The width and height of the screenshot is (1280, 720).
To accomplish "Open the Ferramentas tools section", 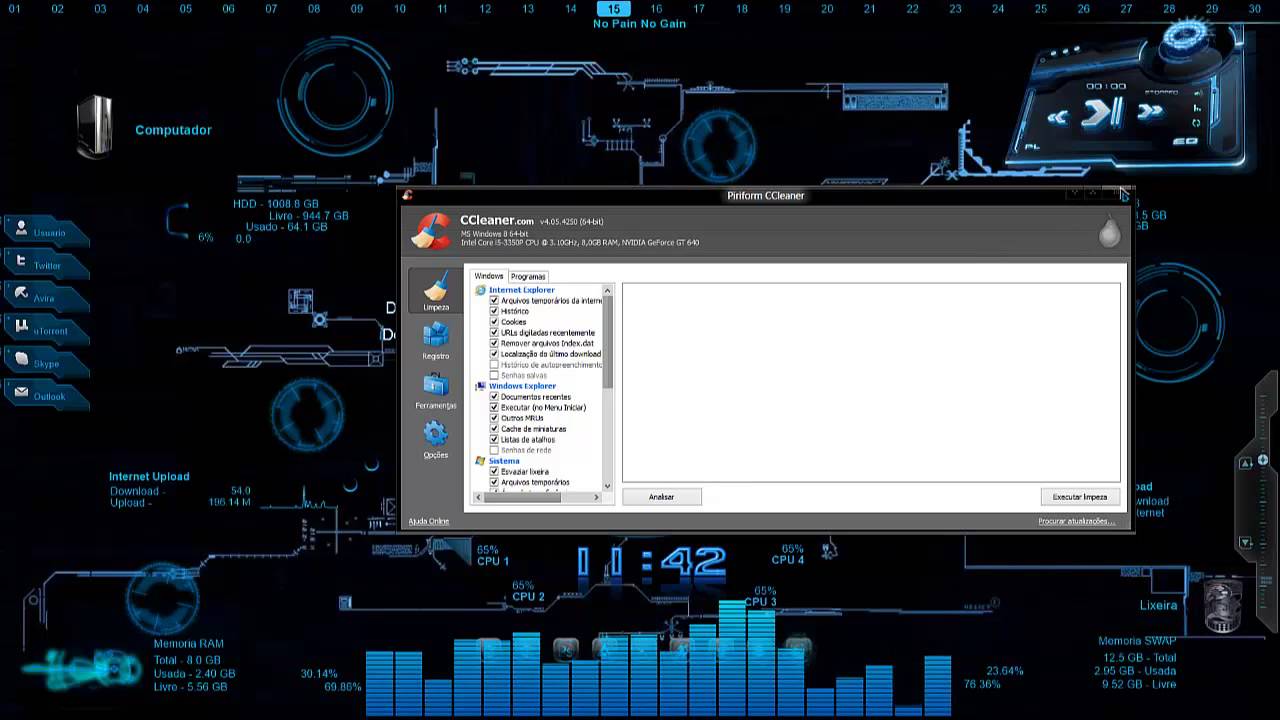I will [435, 390].
